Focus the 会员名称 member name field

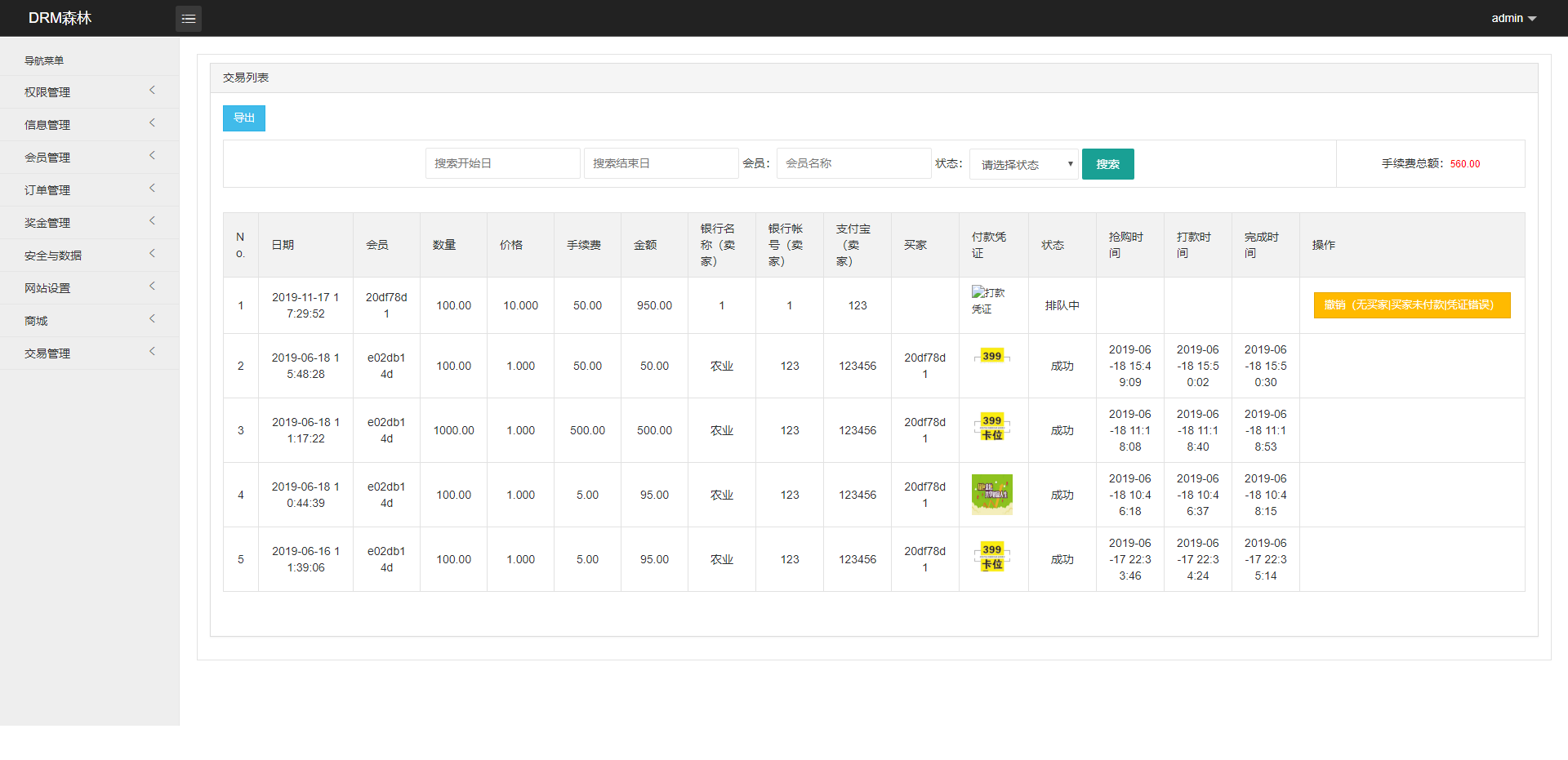pyautogui.click(x=853, y=163)
